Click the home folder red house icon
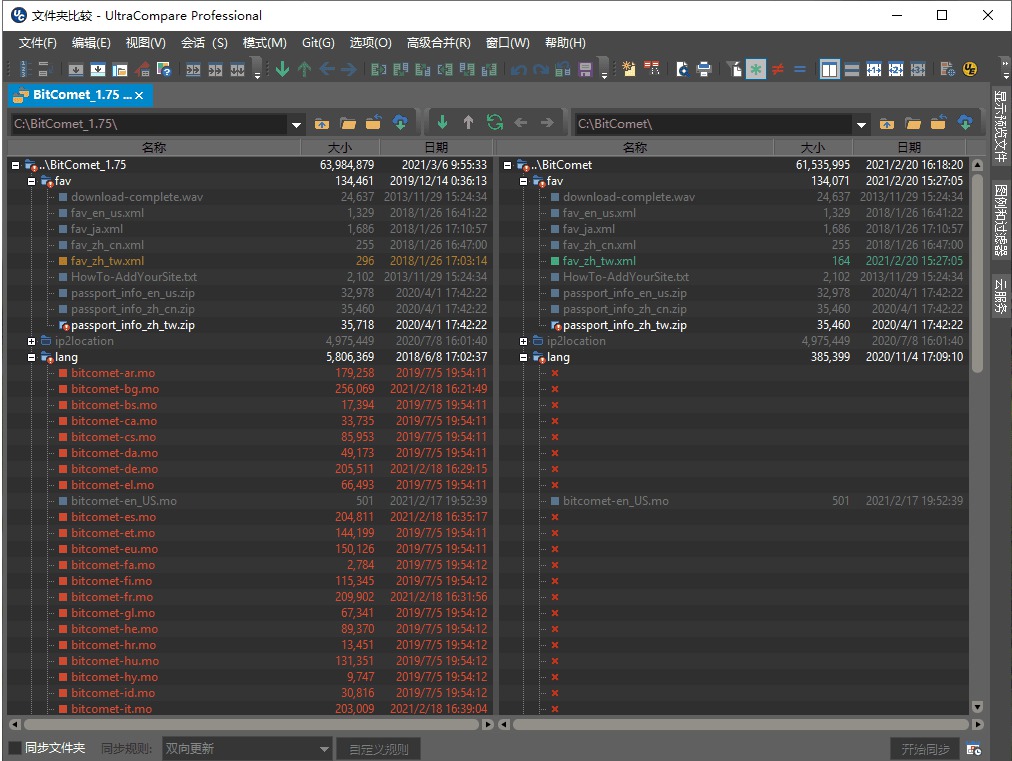This screenshot has width=1012, height=761. [x=142, y=69]
